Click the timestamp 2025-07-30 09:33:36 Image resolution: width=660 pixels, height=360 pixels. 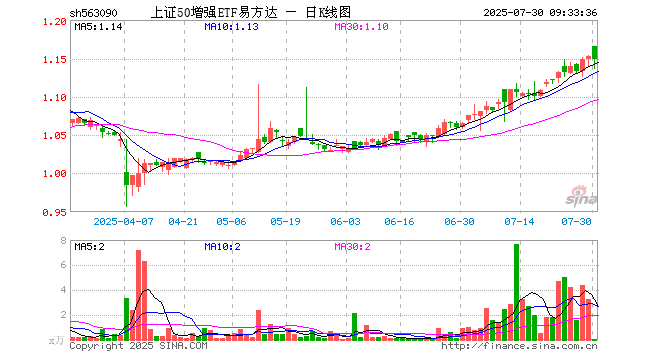[x=540, y=13]
